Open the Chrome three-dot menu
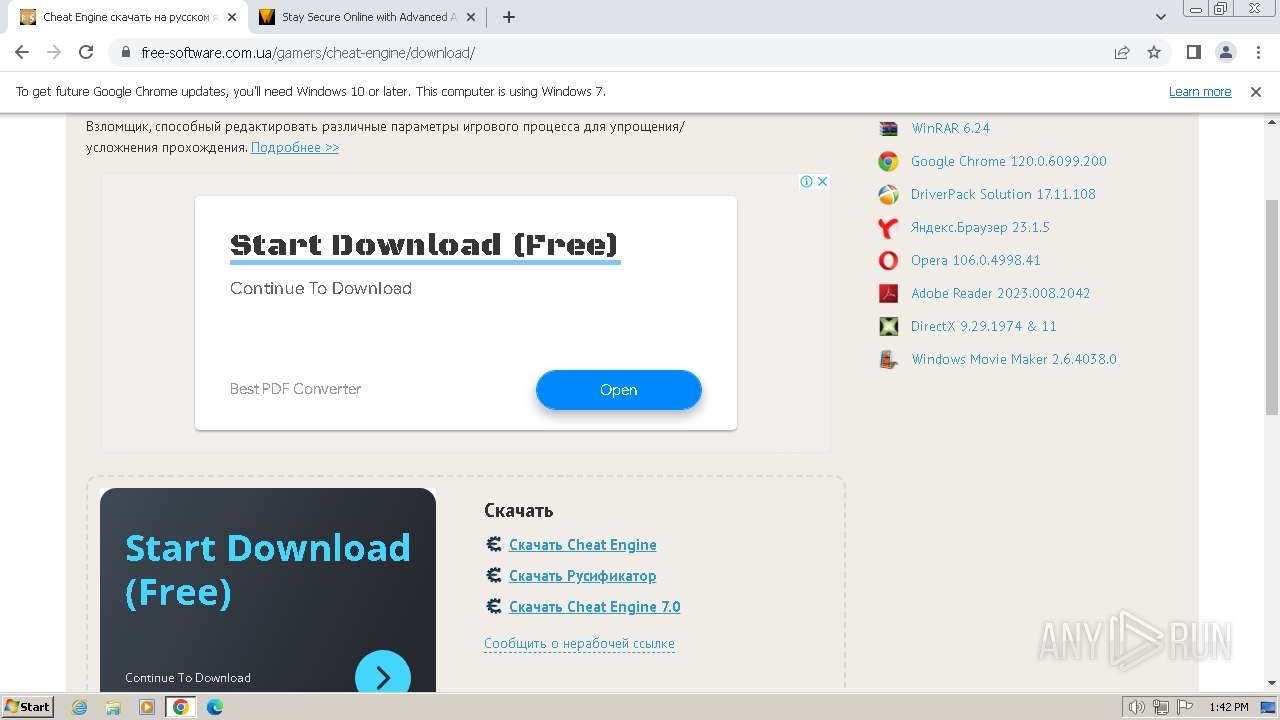 [x=1257, y=52]
